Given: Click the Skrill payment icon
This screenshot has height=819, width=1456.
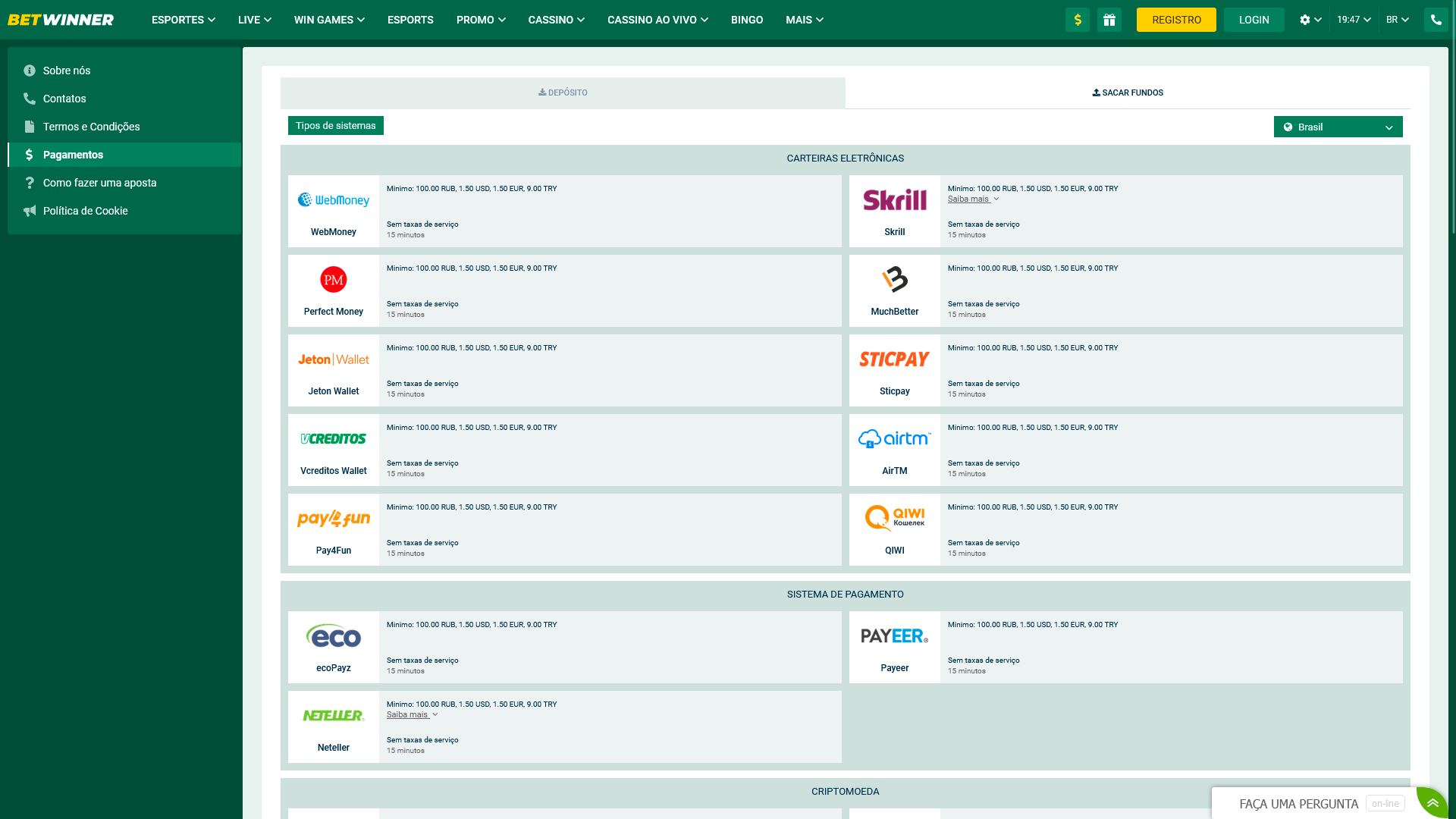Looking at the screenshot, I should 894,200.
